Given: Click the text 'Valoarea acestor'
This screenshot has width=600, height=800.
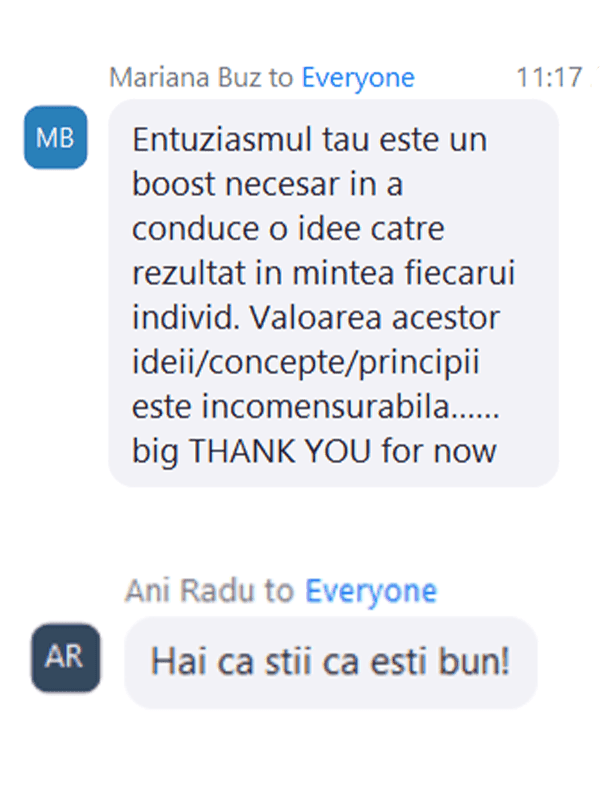Looking at the screenshot, I should click(x=374, y=318).
